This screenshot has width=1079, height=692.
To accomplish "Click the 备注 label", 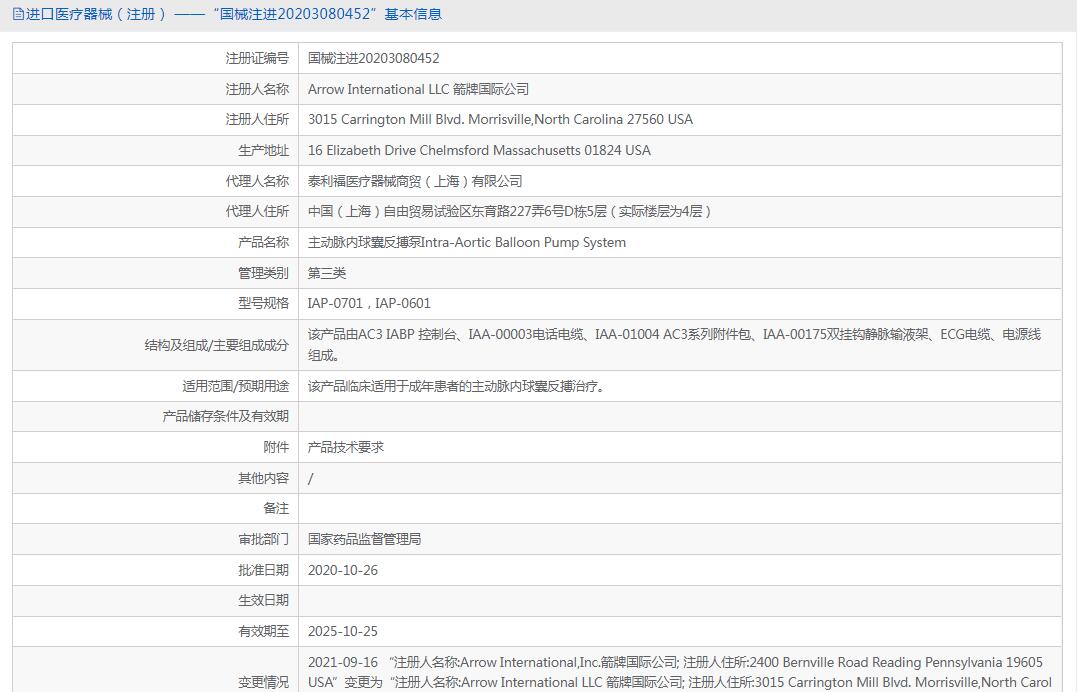I will pos(276,509).
